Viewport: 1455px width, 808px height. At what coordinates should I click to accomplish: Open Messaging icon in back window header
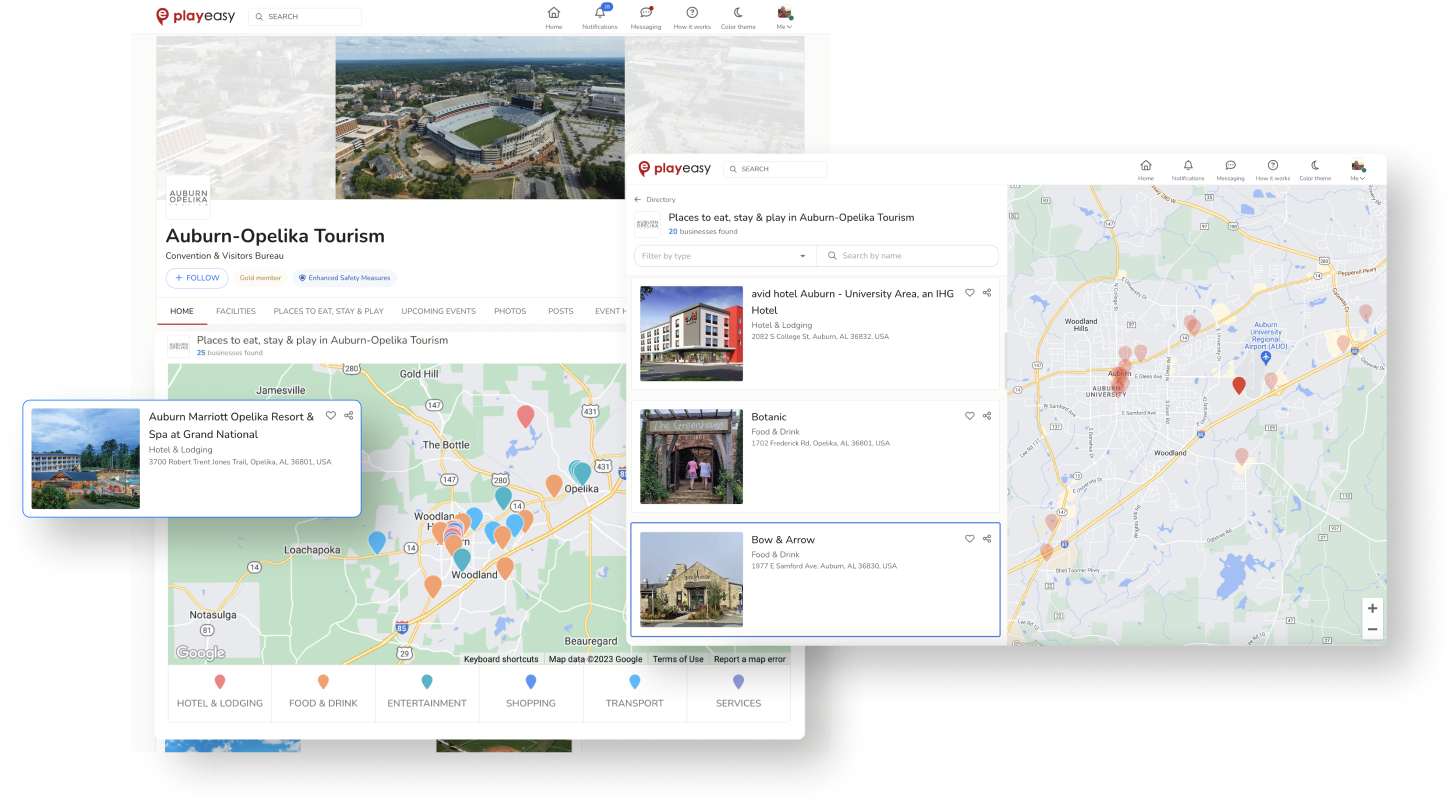point(646,17)
